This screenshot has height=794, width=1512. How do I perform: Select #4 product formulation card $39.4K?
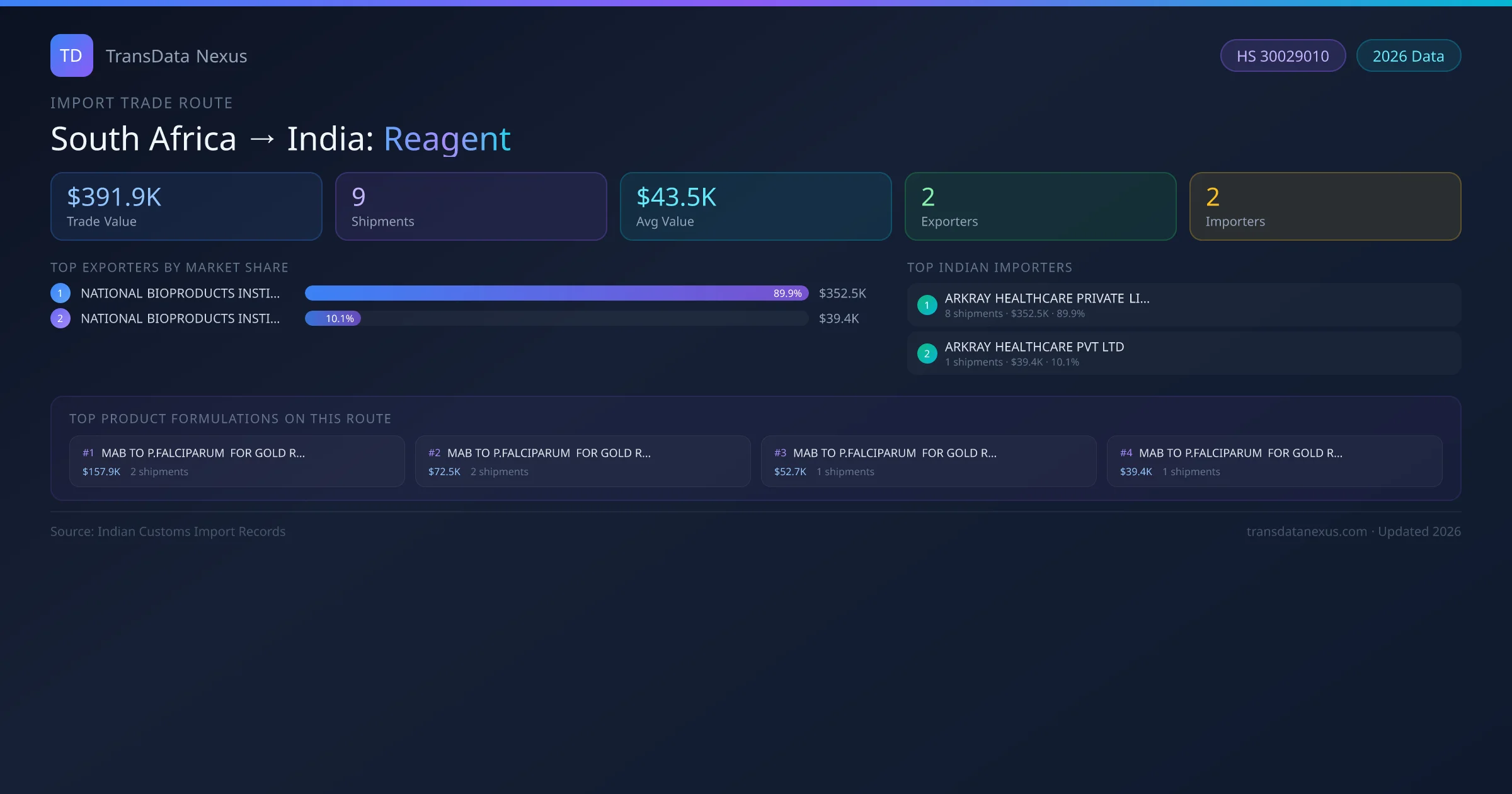click(1274, 461)
